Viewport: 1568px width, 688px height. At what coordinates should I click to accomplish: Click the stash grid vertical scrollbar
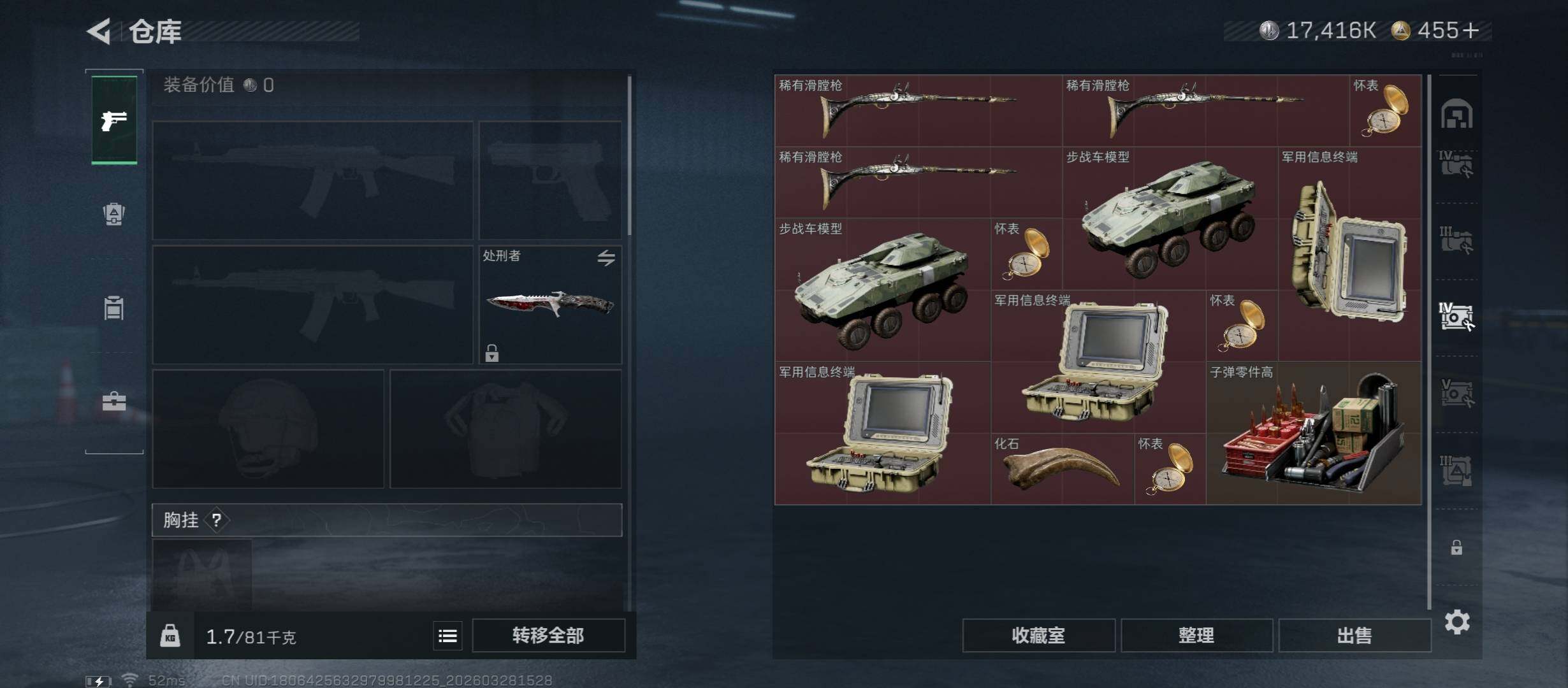(1429, 341)
